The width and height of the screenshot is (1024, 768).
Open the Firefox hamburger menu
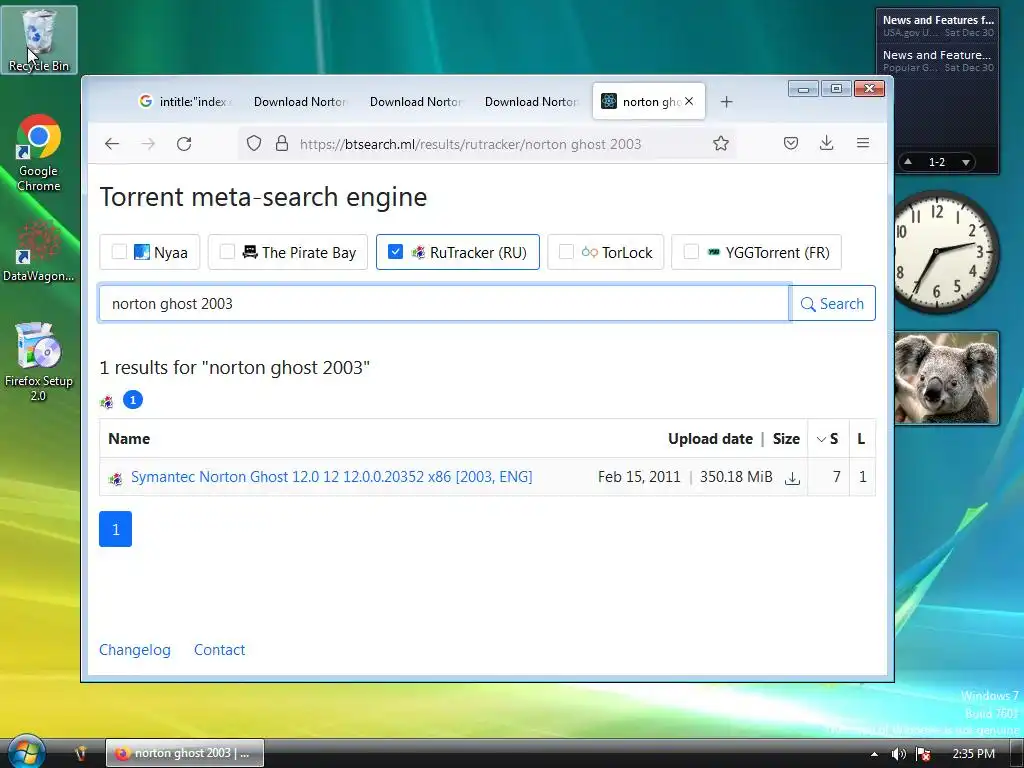pos(863,143)
